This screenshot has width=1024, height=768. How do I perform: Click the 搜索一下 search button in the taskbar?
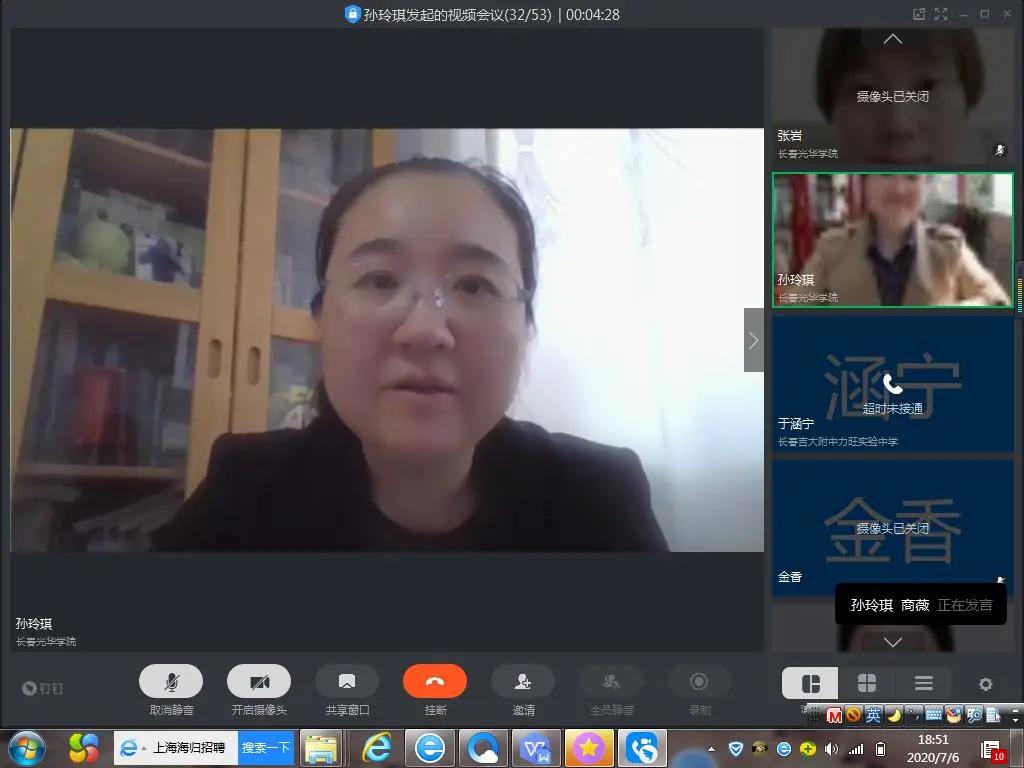265,747
